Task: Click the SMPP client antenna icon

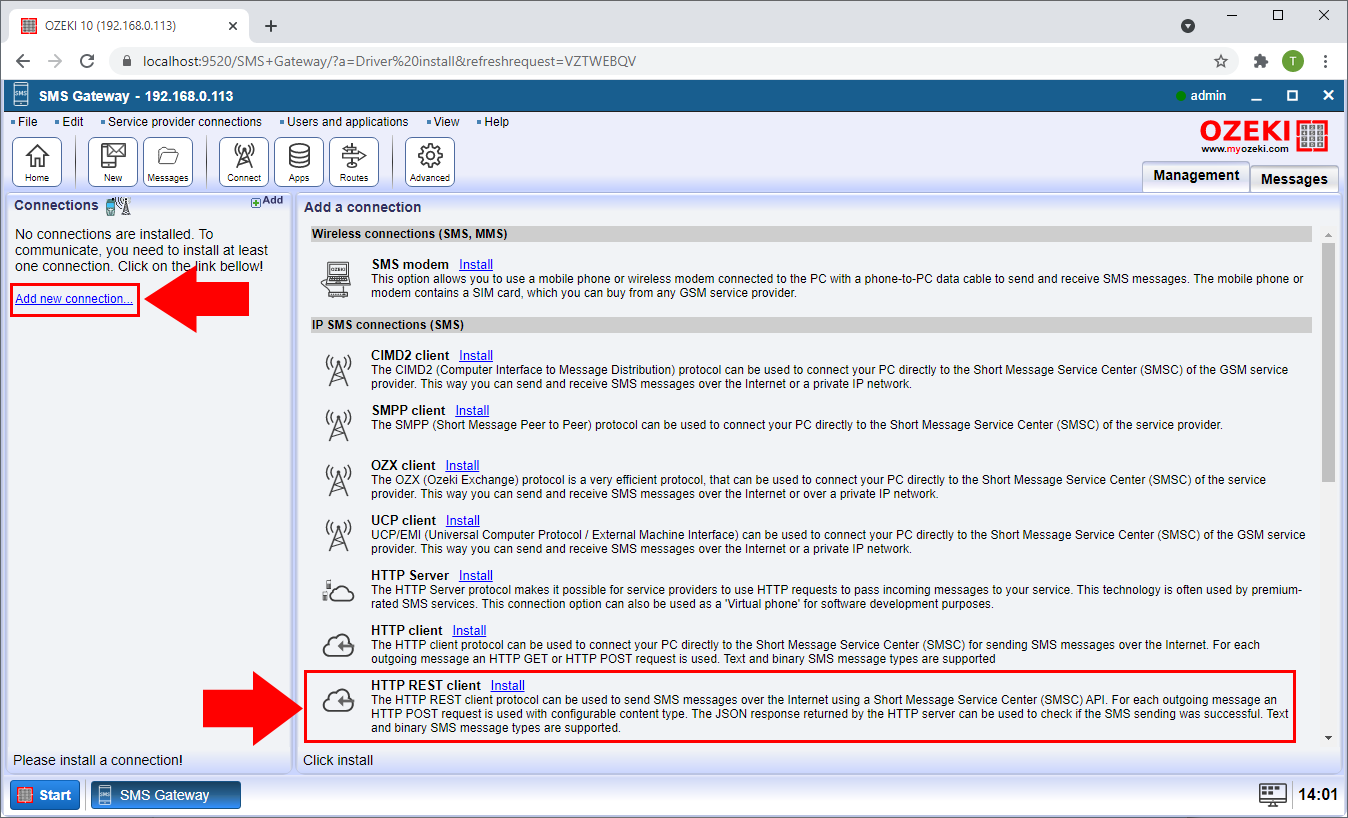Action: pyautogui.click(x=339, y=425)
